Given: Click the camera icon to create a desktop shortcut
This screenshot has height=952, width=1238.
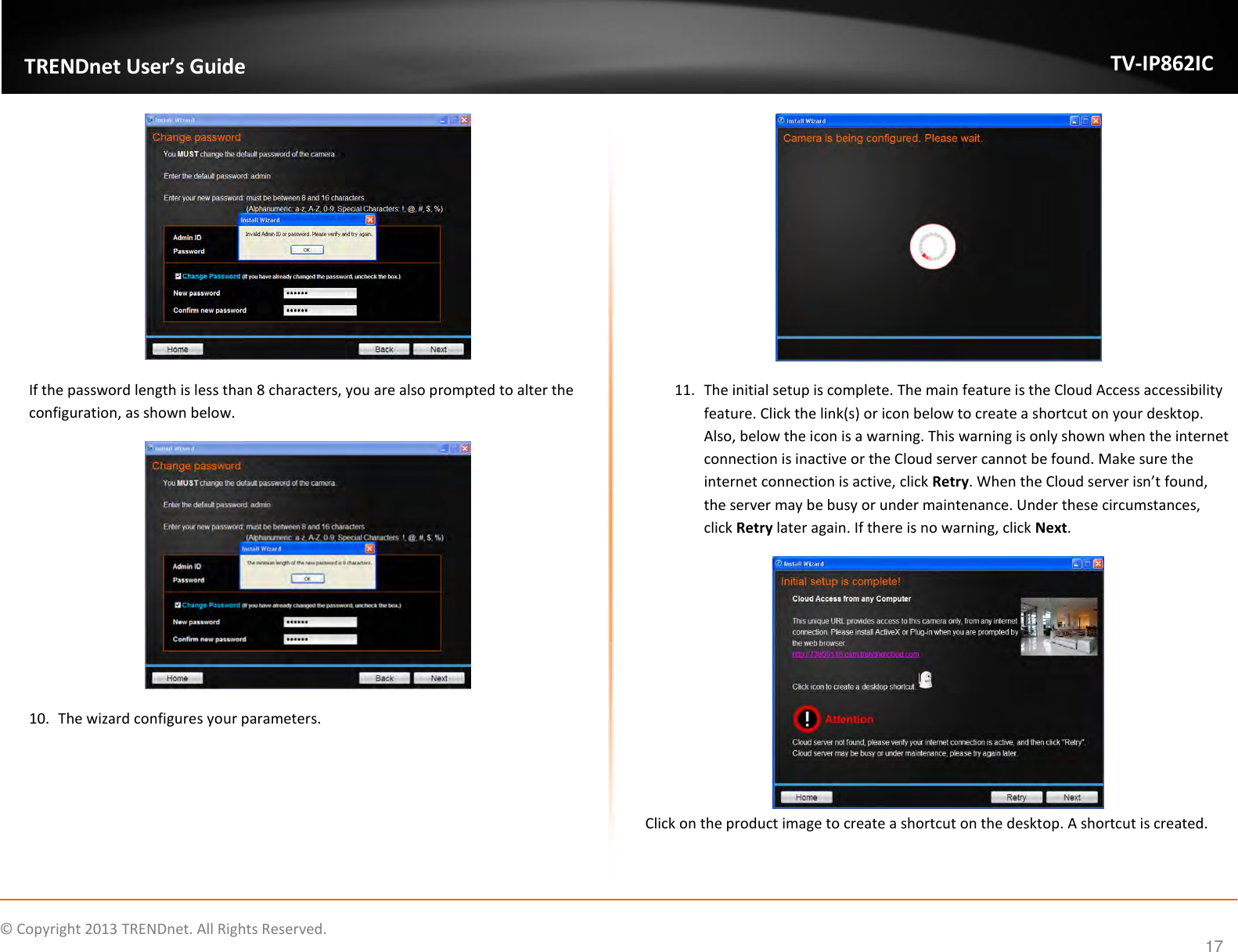Looking at the screenshot, I should (x=926, y=679).
